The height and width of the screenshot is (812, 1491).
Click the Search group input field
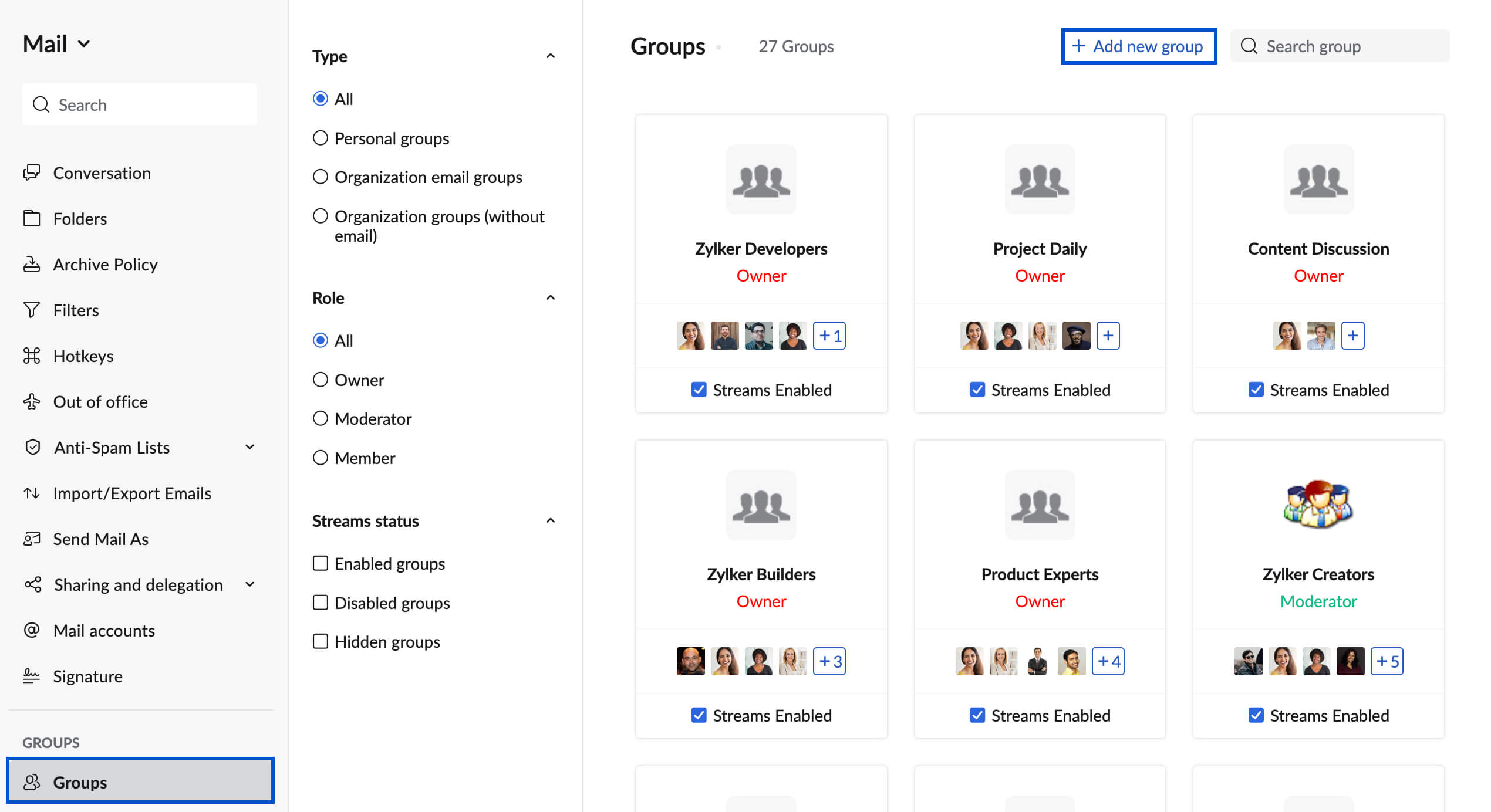1340,46
